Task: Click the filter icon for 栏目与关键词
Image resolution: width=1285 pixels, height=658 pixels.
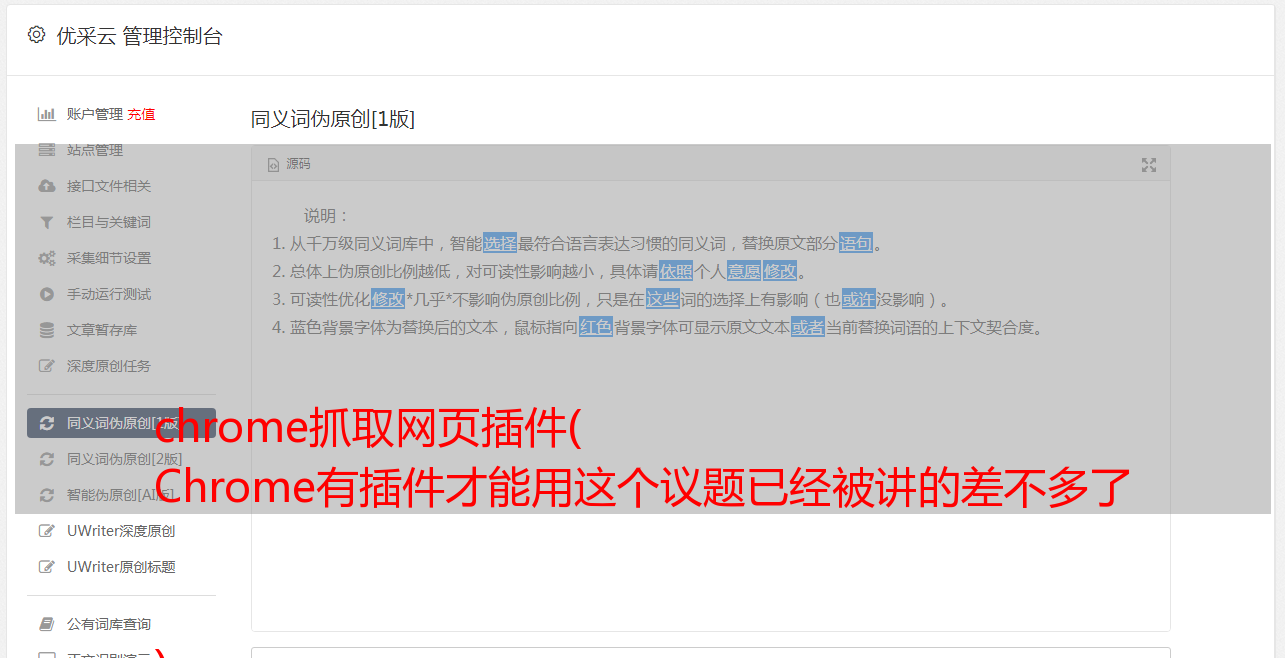Action: pyautogui.click(x=46, y=222)
